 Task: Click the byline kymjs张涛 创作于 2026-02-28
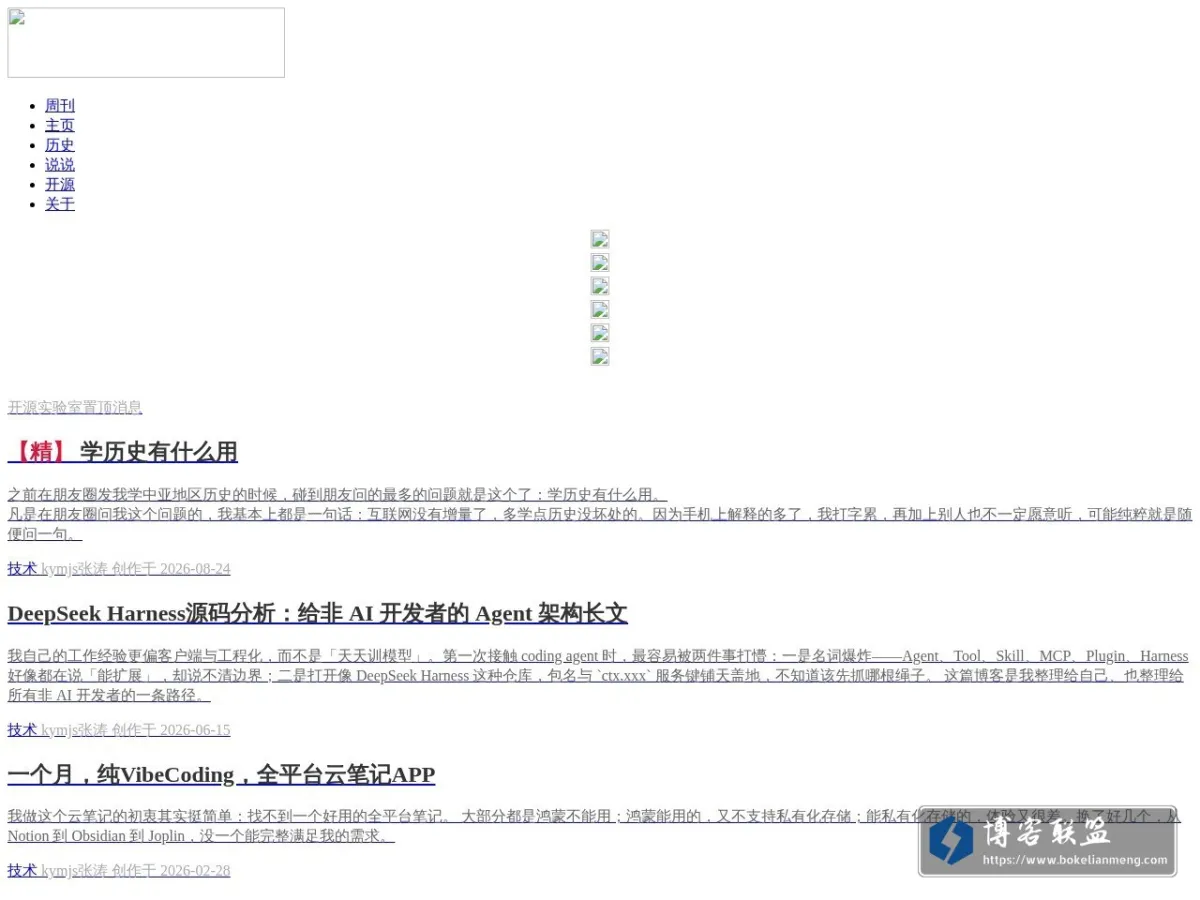click(136, 871)
